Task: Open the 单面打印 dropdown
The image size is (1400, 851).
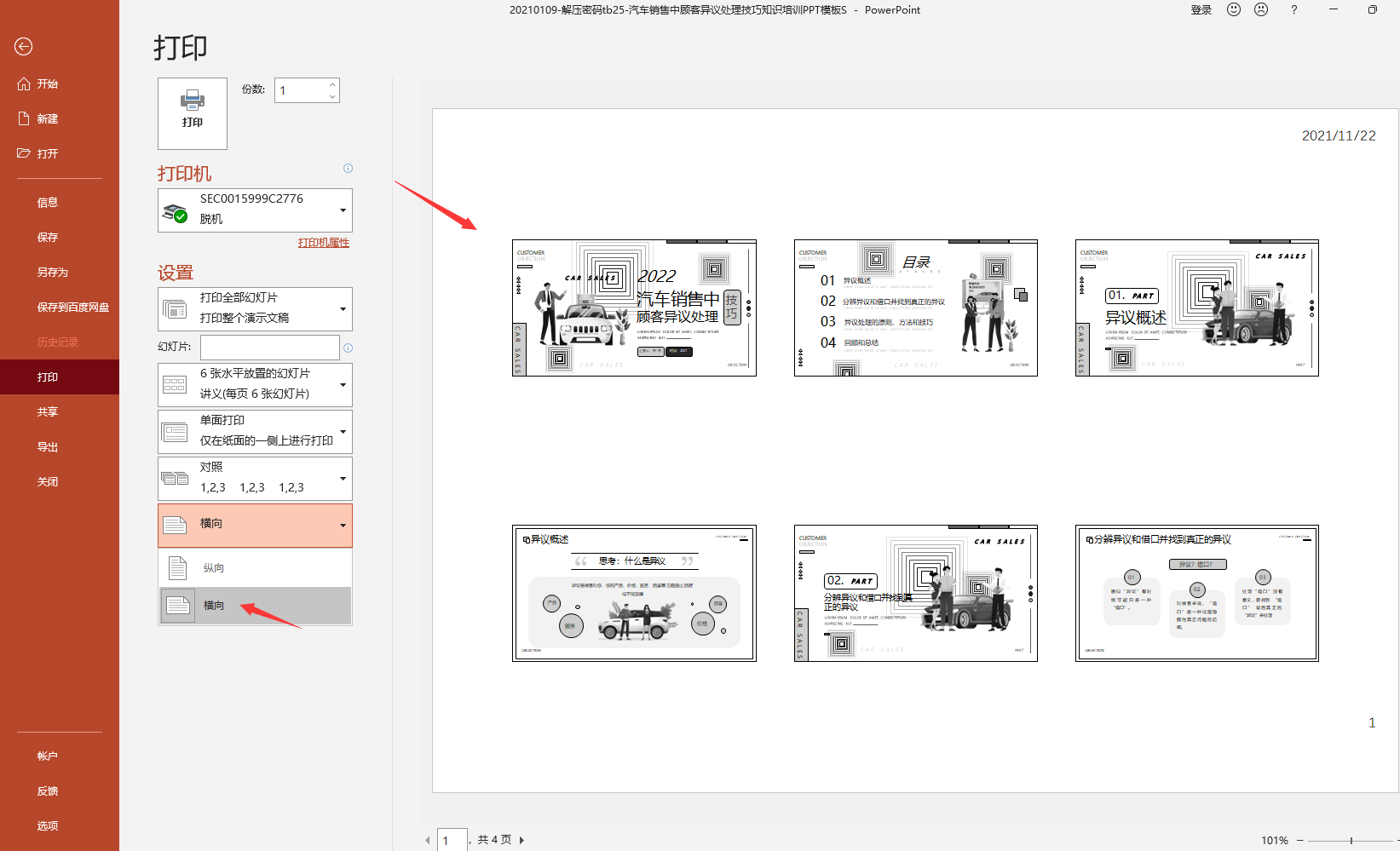Action: [x=255, y=431]
